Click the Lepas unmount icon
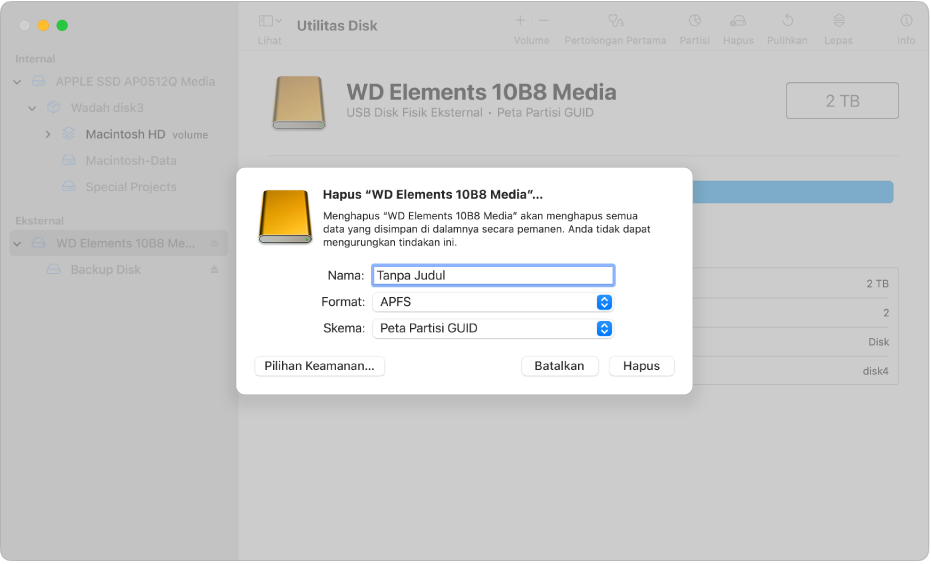Image resolution: width=931 pixels, height=564 pixels. [838, 21]
